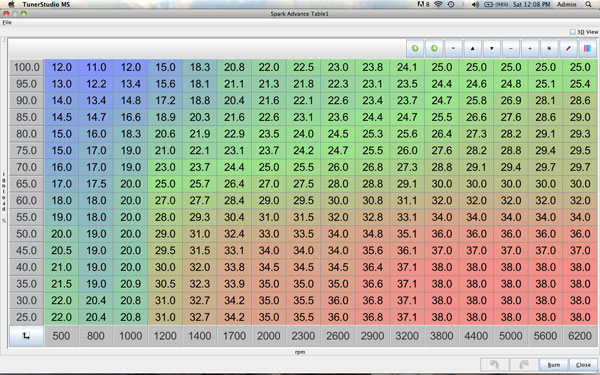
Task: Click the Burn button
Action: click(554, 365)
